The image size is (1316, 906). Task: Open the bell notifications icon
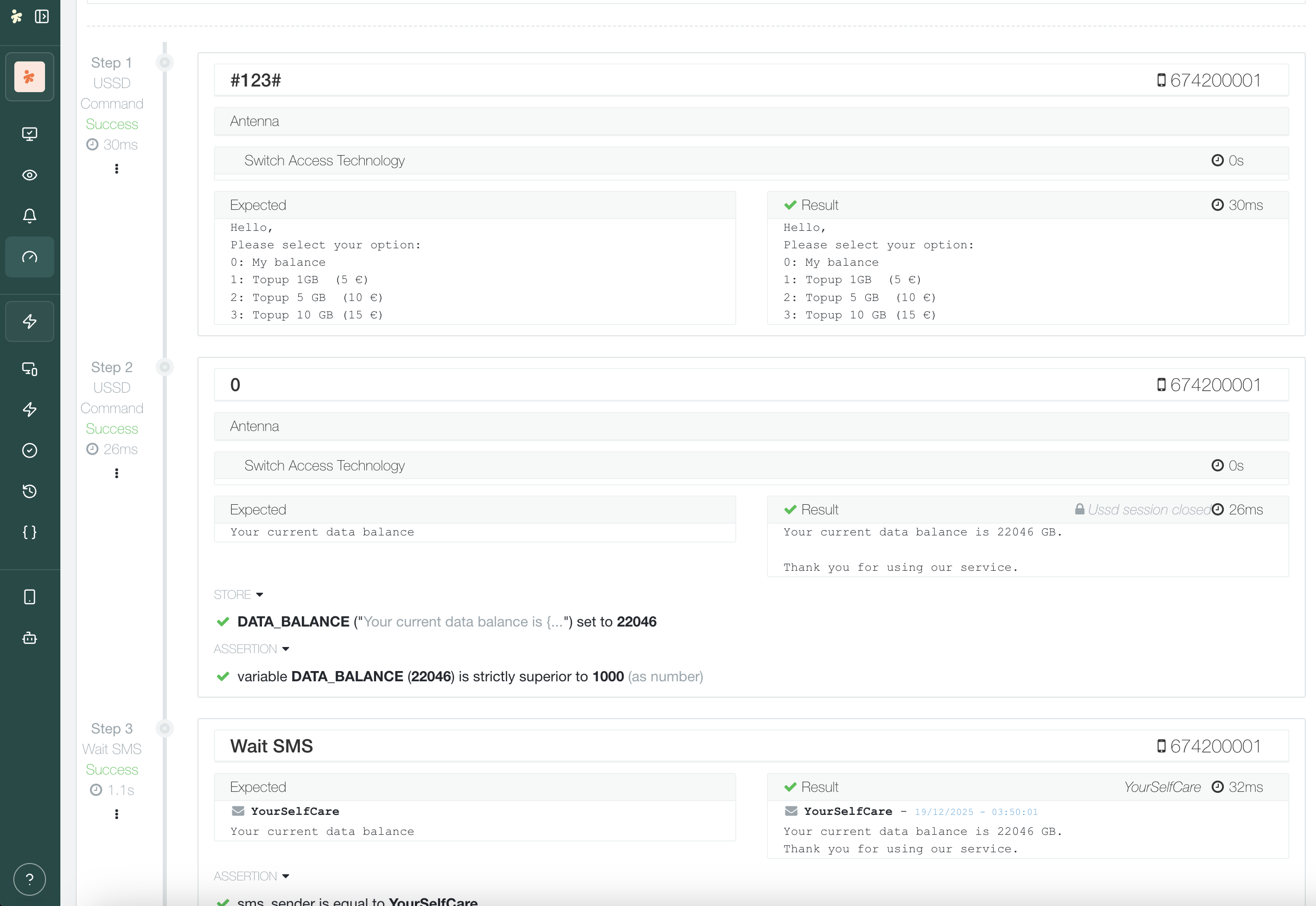coord(30,215)
